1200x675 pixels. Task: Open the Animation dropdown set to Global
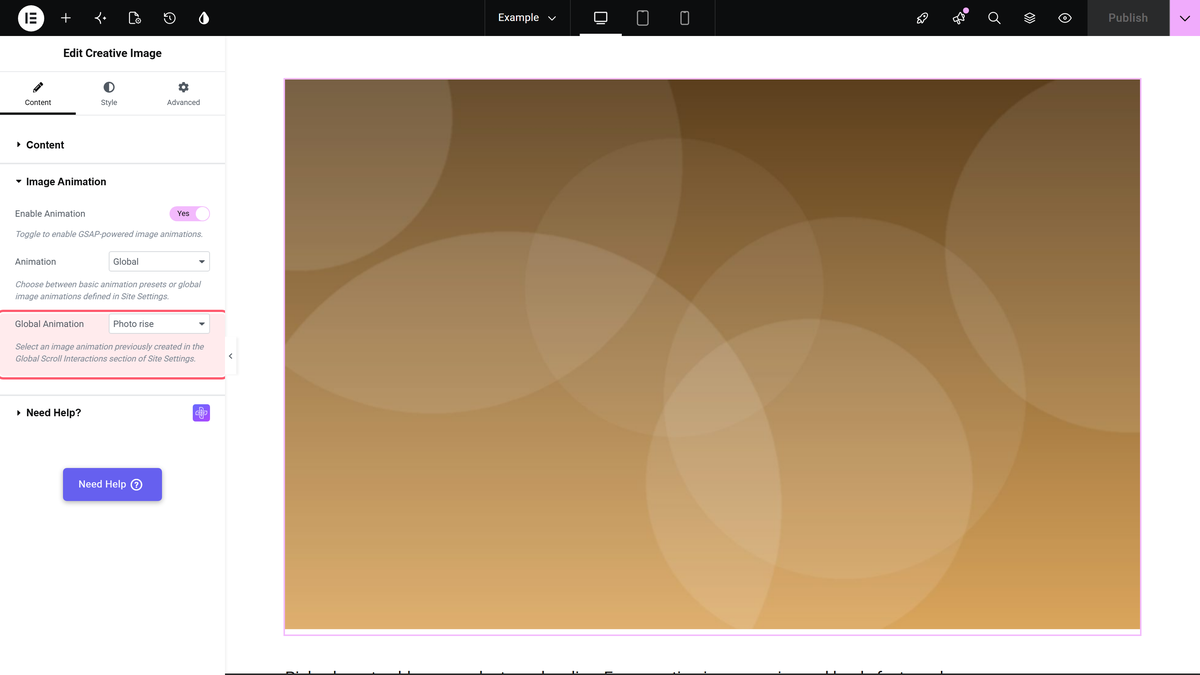tap(159, 262)
